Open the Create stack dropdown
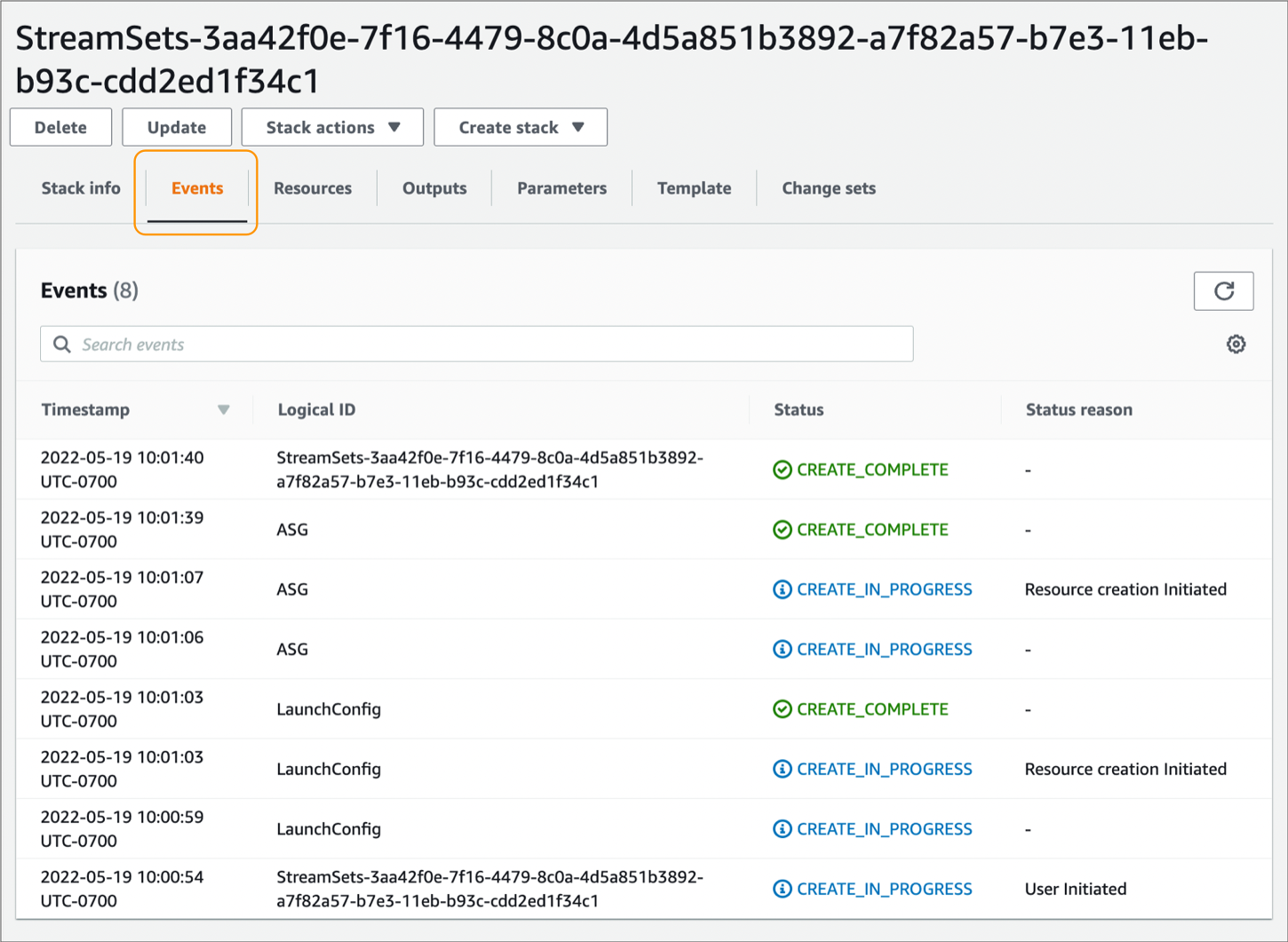The image size is (1288, 942). 520,127
